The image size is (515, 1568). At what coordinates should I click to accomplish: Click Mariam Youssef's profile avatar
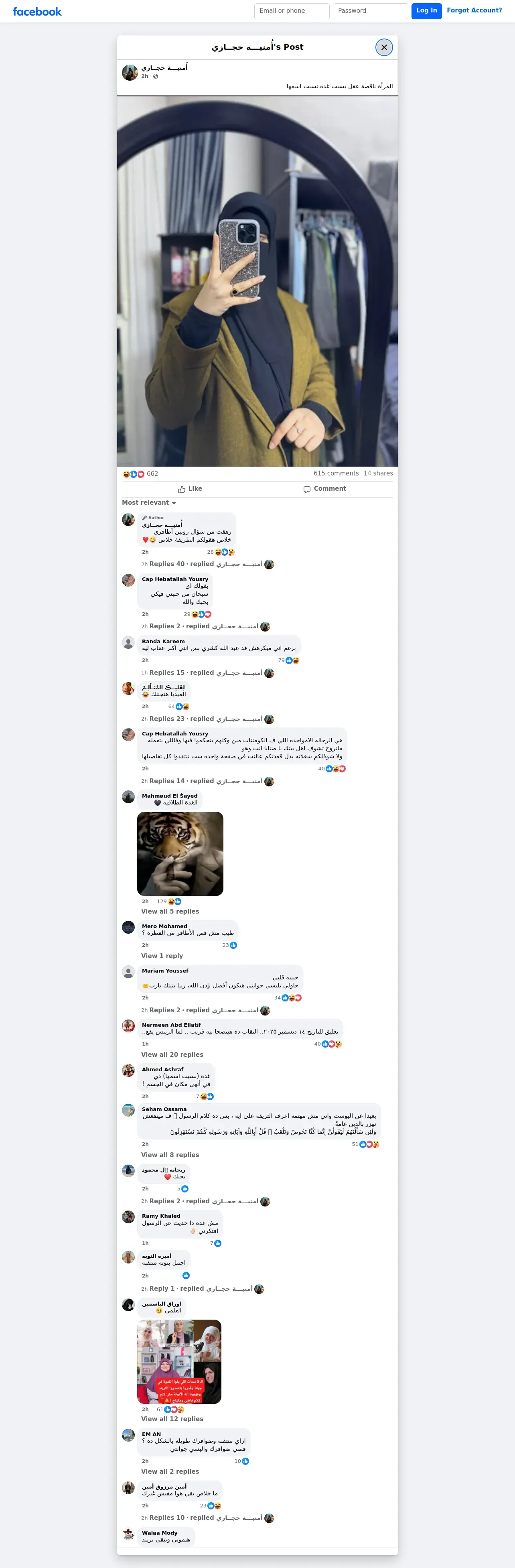[128, 971]
